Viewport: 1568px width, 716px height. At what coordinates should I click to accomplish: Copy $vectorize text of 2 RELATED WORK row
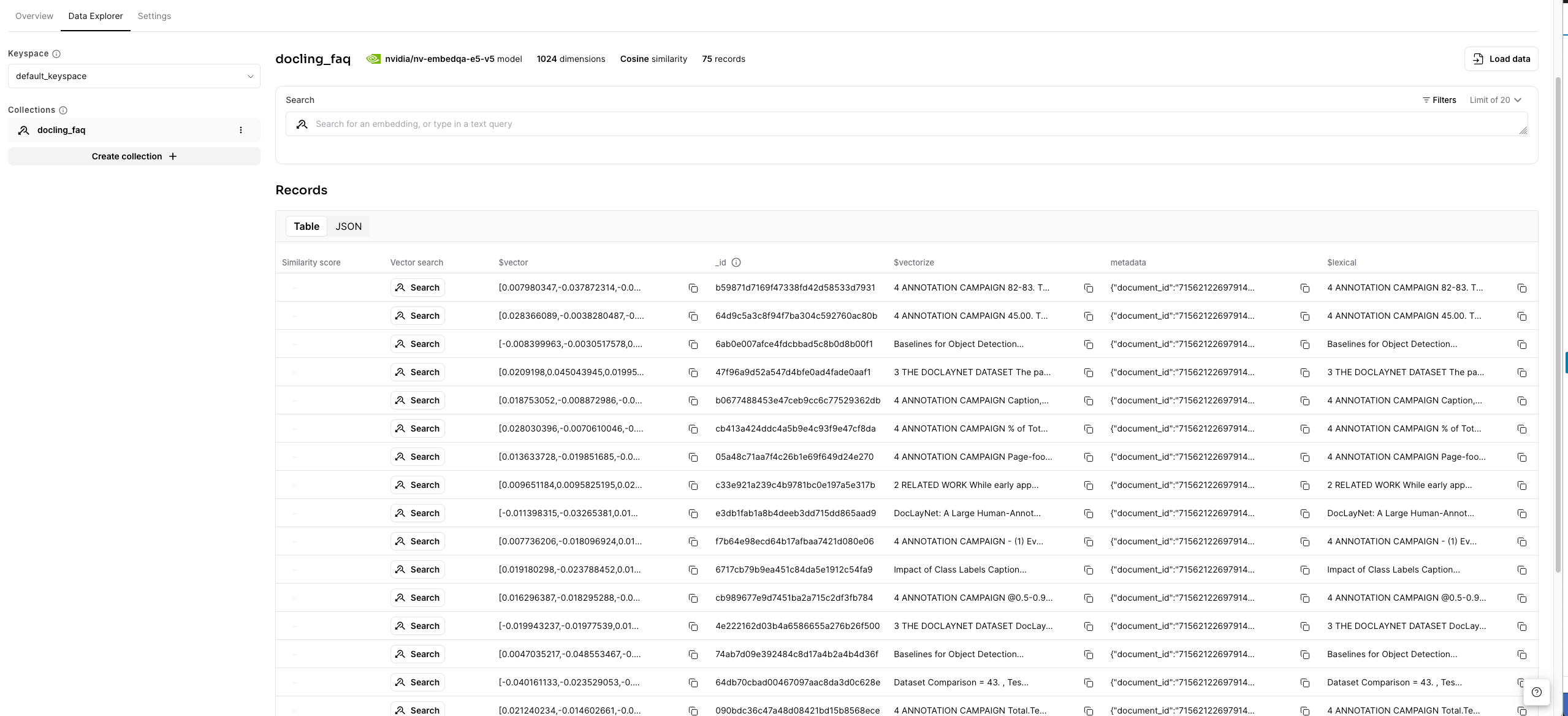pyautogui.click(x=1088, y=486)
